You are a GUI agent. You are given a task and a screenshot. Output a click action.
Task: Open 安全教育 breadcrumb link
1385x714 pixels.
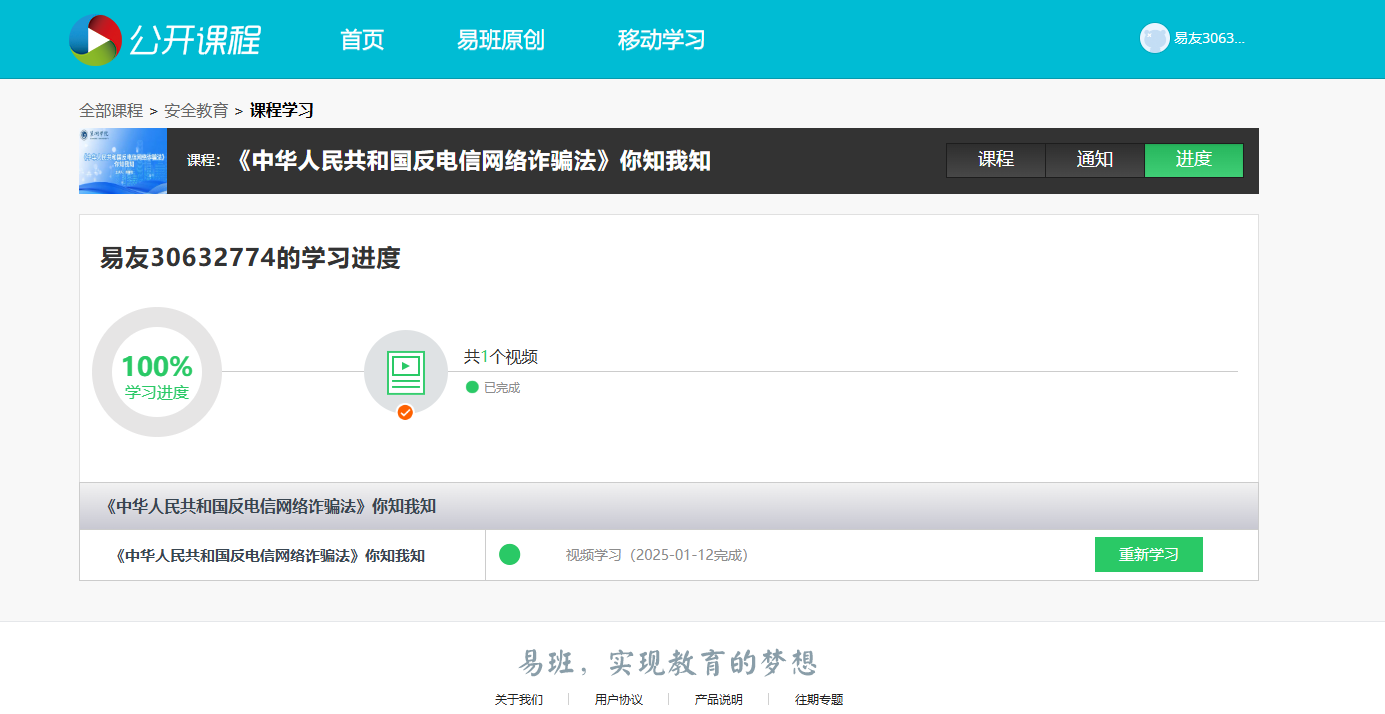pyautogui.click(x=196, y=111)
